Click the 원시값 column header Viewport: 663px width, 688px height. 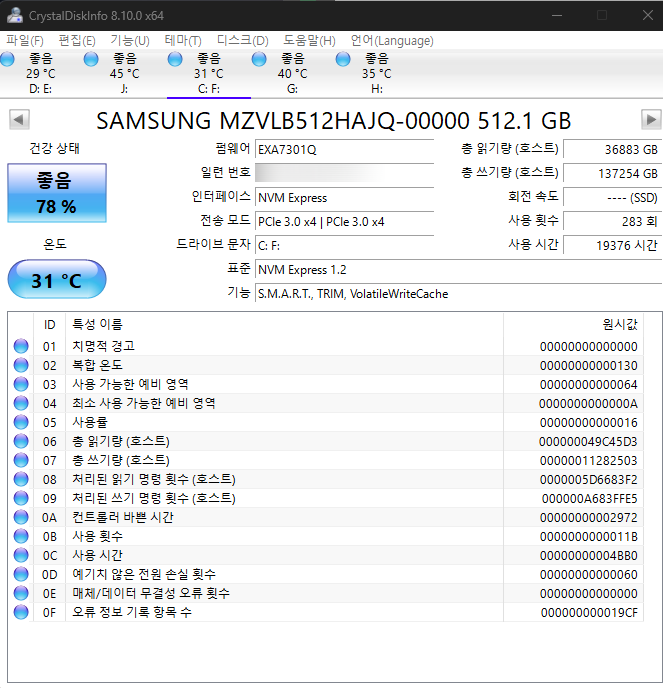tap(573, 325)
